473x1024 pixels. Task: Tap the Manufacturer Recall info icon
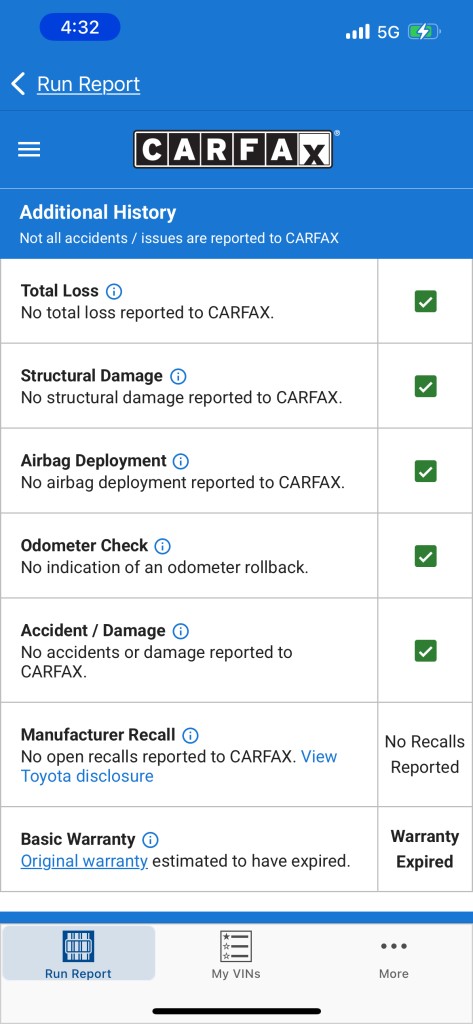pos(190,735)
